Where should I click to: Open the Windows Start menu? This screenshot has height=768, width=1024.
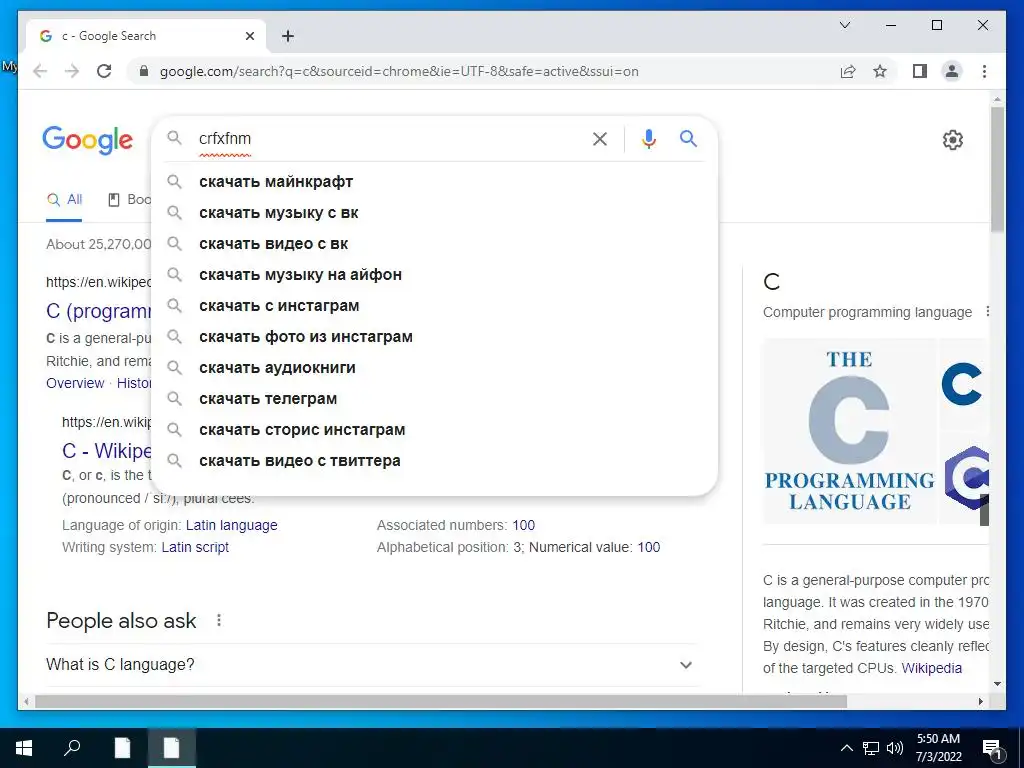(x=24, y=748)
